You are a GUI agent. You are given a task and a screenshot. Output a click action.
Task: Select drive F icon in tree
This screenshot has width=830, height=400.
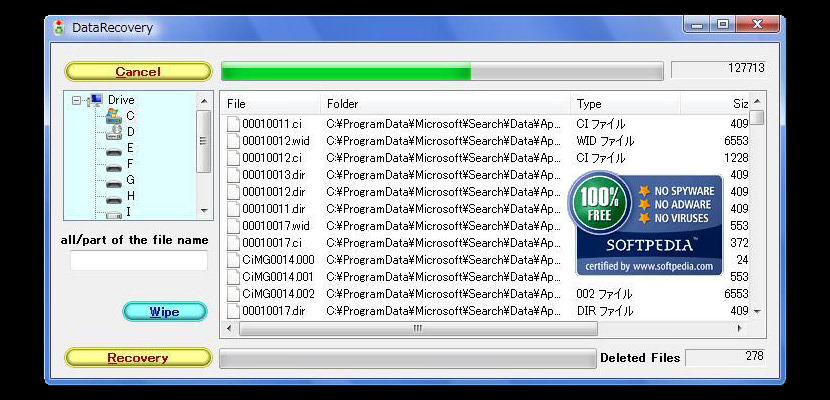click(114, 168)
